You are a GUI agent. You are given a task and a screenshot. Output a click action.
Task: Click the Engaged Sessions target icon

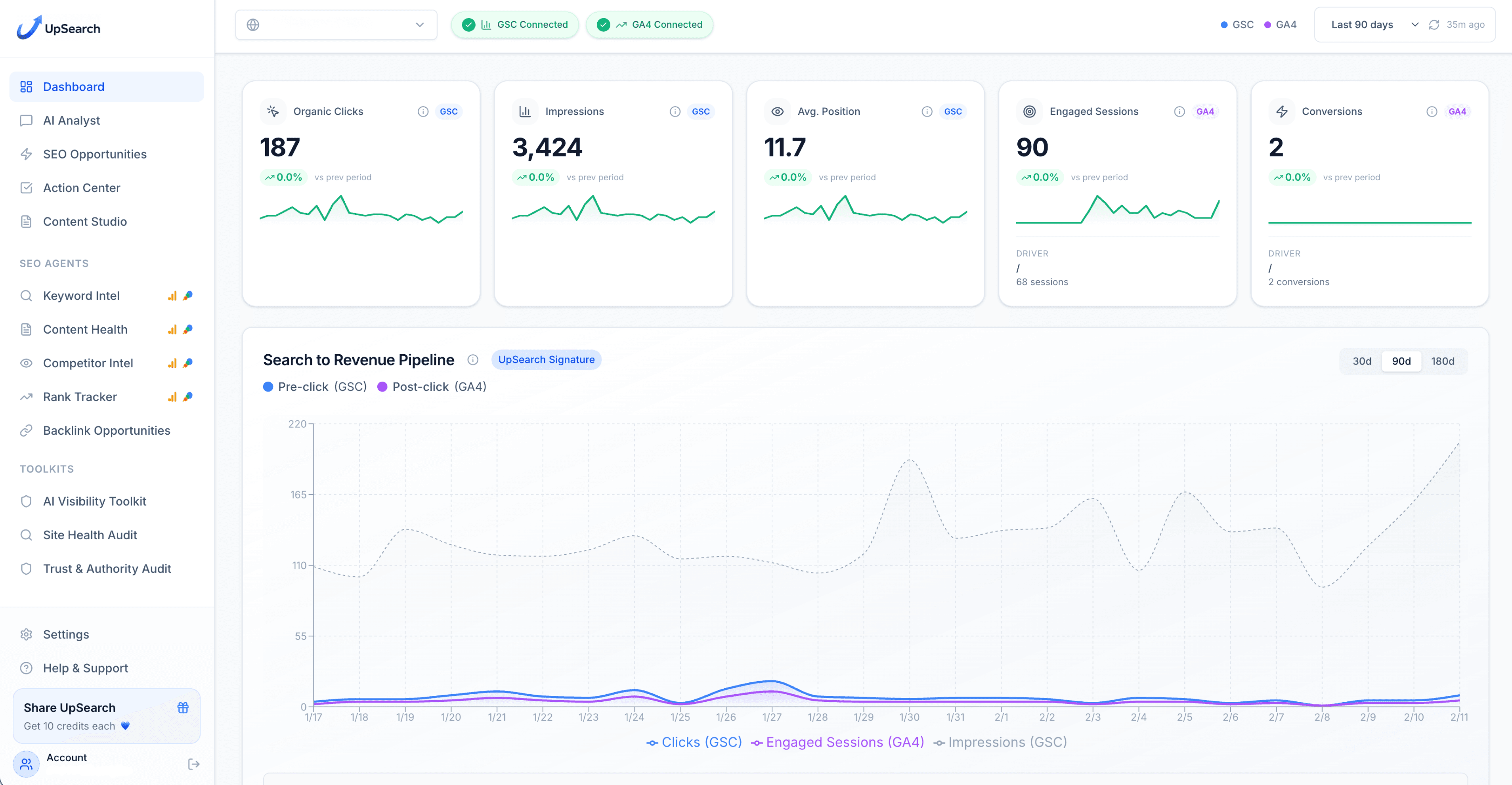[1030, 111]
